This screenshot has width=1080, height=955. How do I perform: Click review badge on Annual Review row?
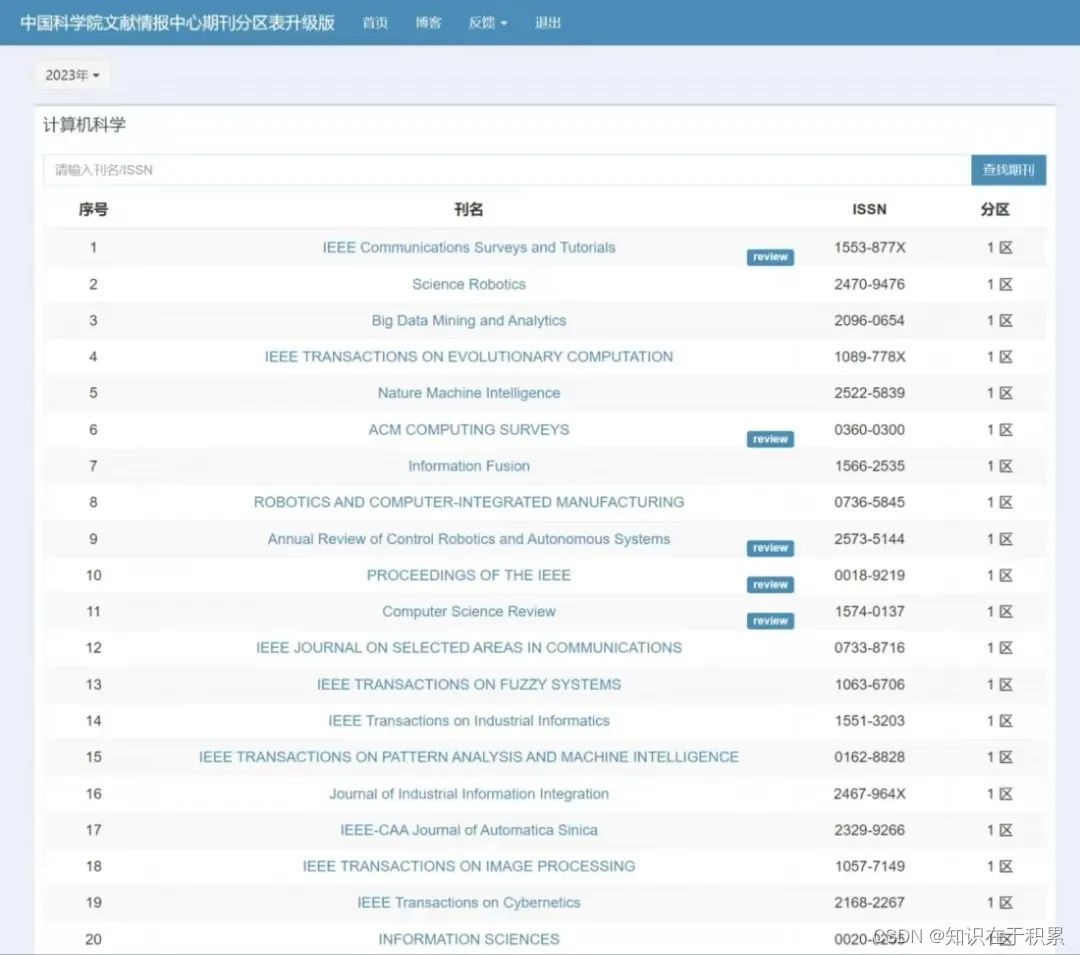770,548
